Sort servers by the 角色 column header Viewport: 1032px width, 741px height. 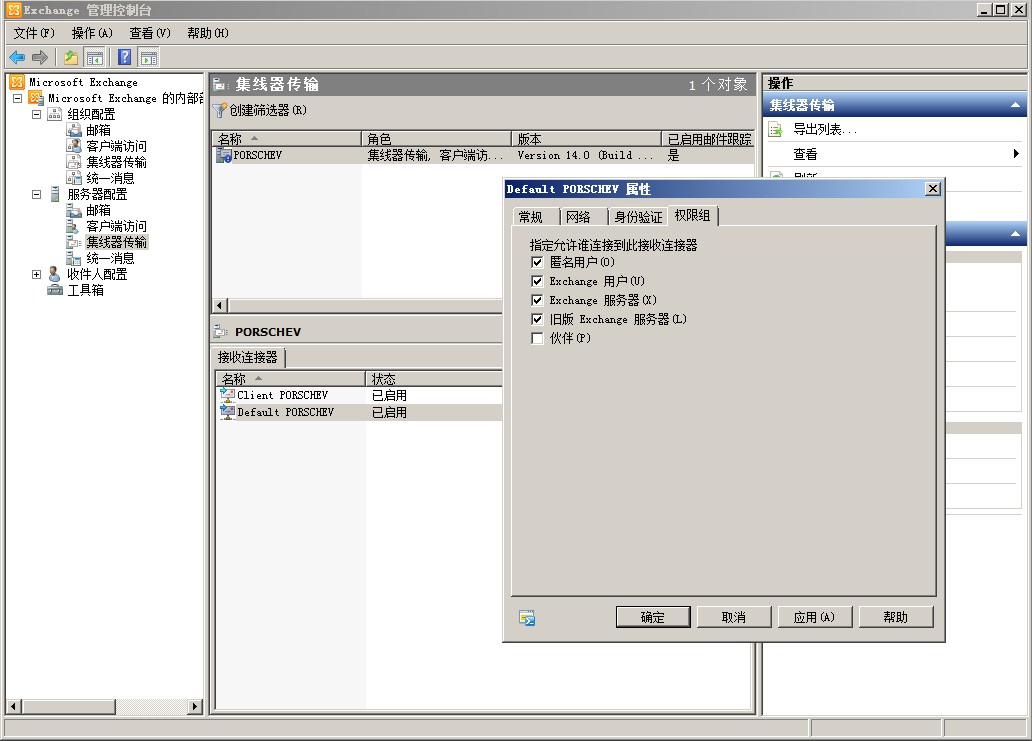(436, 139)
